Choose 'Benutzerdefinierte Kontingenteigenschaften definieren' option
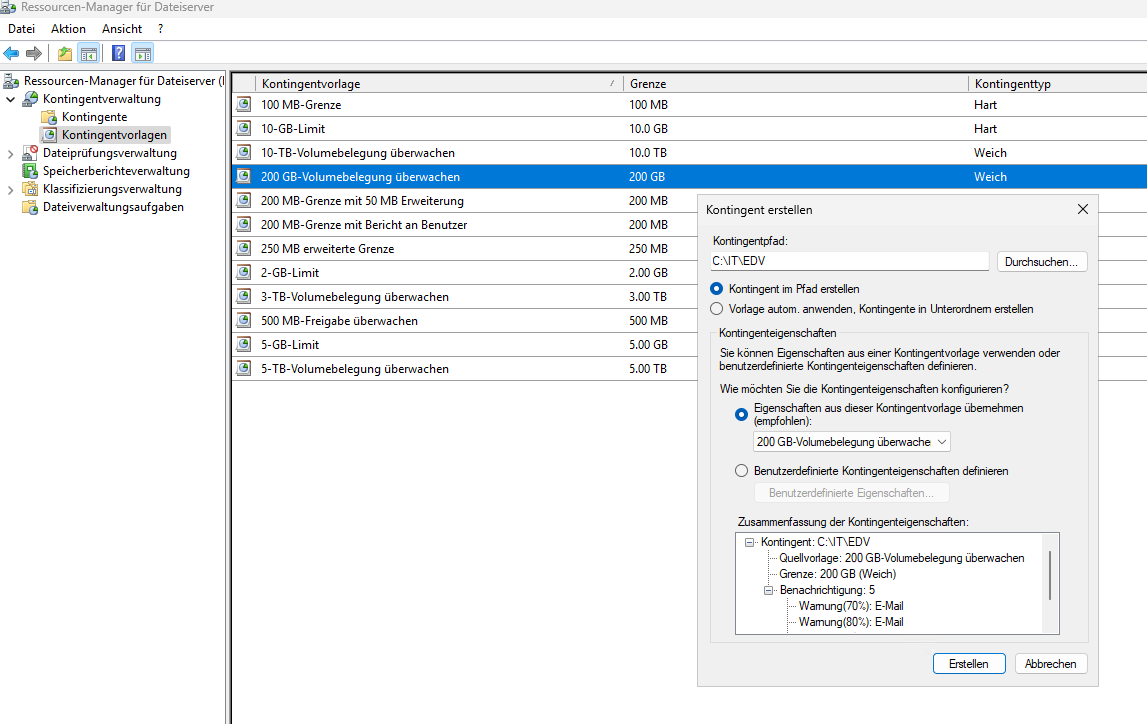This screenshot has width=1147, height=724. click(741, 471)
